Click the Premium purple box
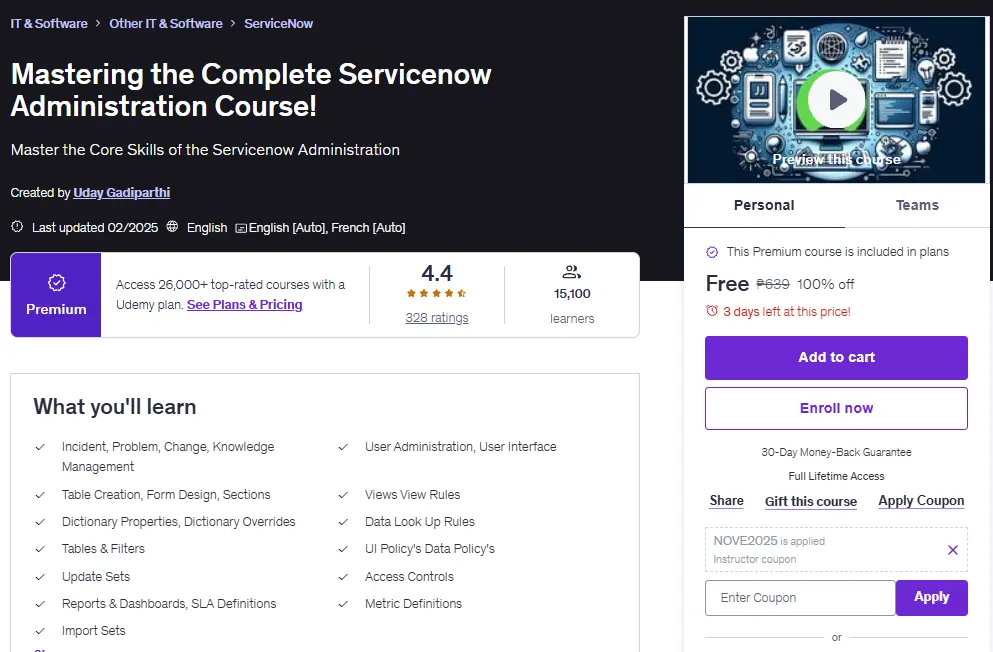Image resolution: width=993 pixels, height=652 pixels. tap(56, 295)
